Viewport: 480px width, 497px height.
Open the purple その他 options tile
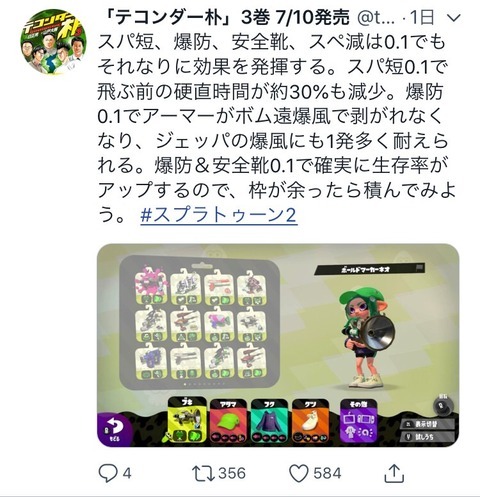pyautogui.click(x=359, y=420)
